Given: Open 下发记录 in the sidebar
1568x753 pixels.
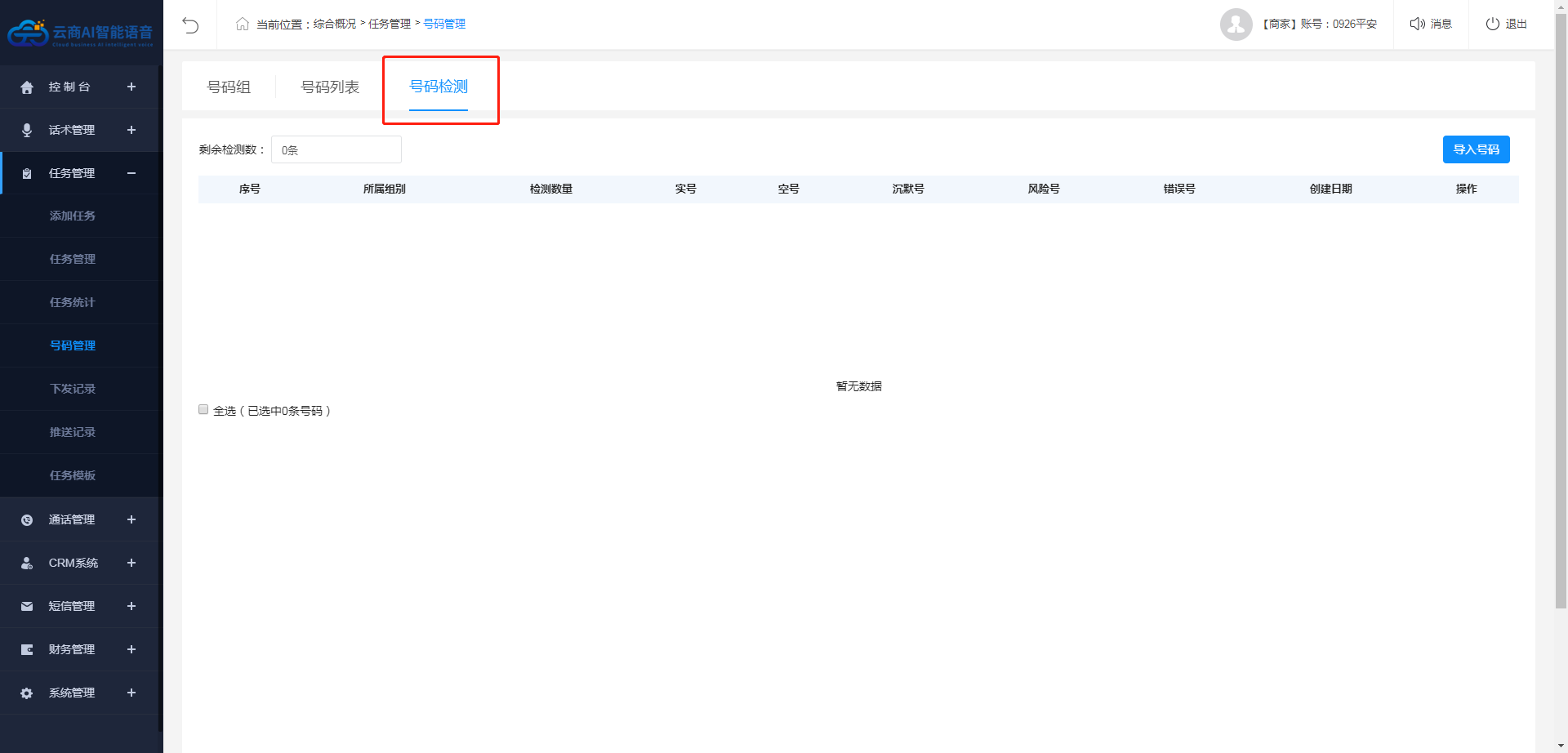Looking at the screenshot, I should pos(73,389).
